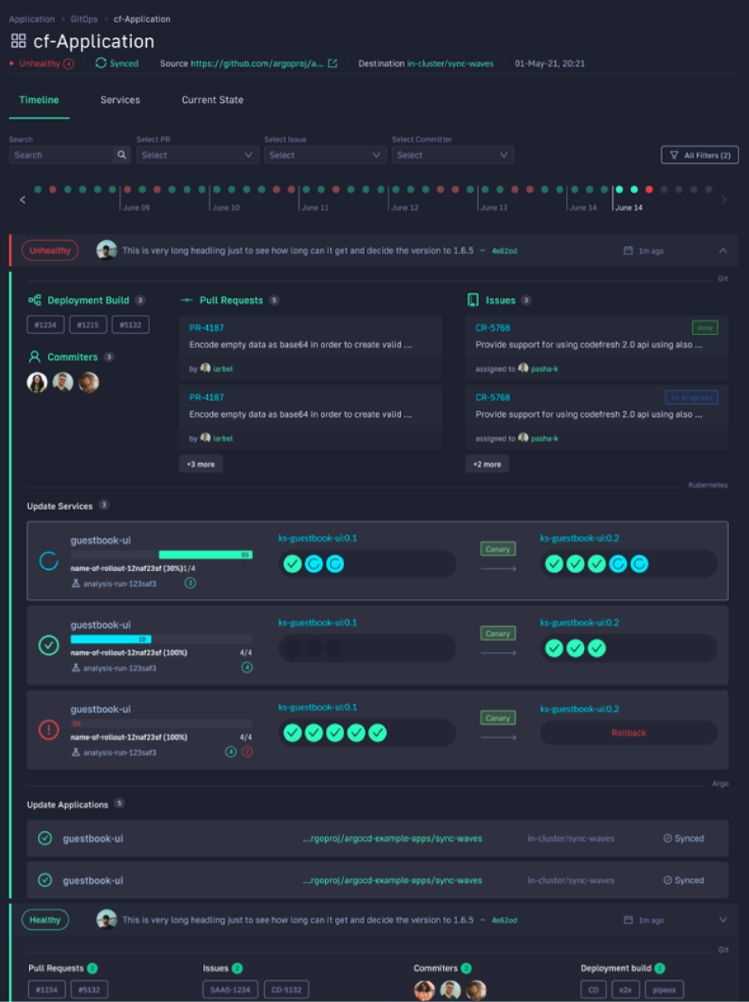Open the Select Issue dropdown
Viewport: 749px width, 1002px height.
tap(324, 155)
